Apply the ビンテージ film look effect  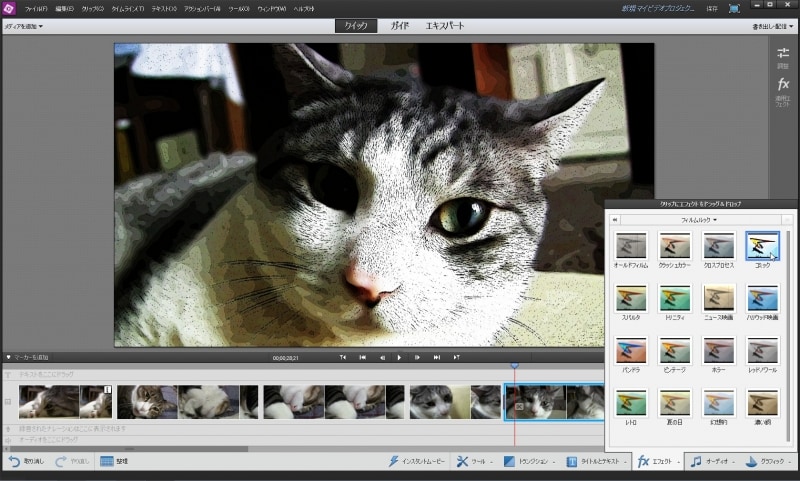675,350
